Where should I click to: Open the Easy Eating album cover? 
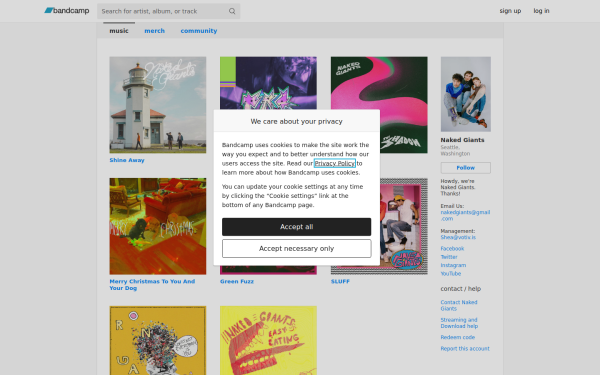tap(268, 341)
